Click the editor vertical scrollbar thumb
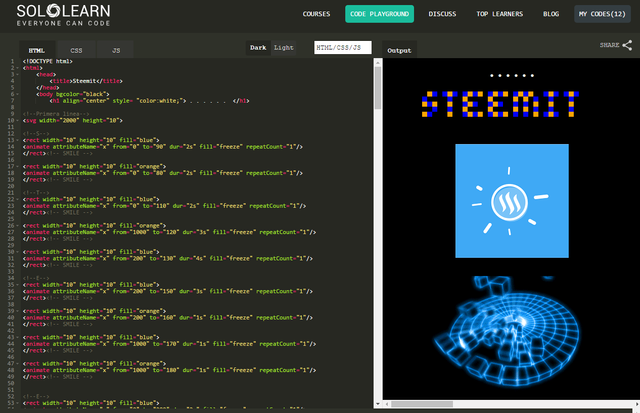This screenshot has height=413, width=640. [378, 88]
